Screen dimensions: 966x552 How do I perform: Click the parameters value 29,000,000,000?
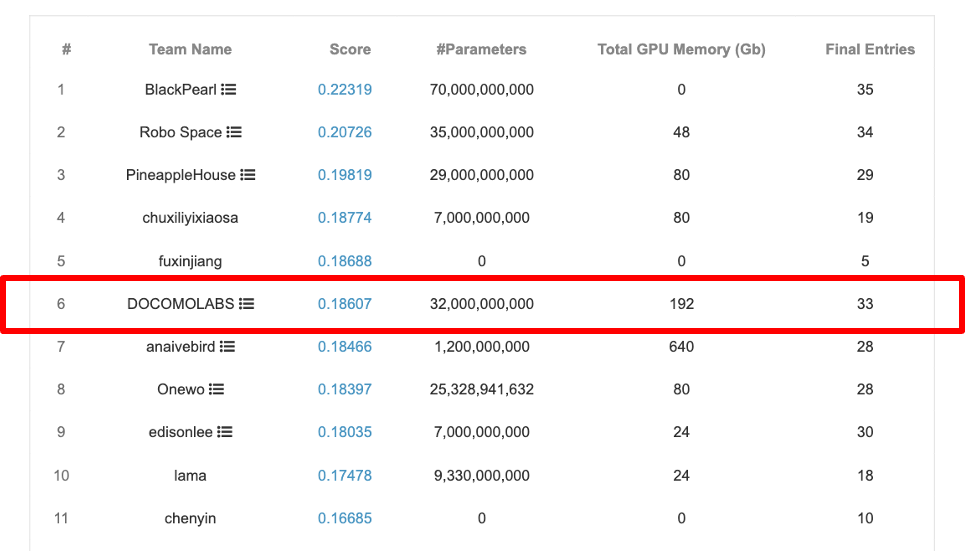pyautogui.click(x=482, y=175)
